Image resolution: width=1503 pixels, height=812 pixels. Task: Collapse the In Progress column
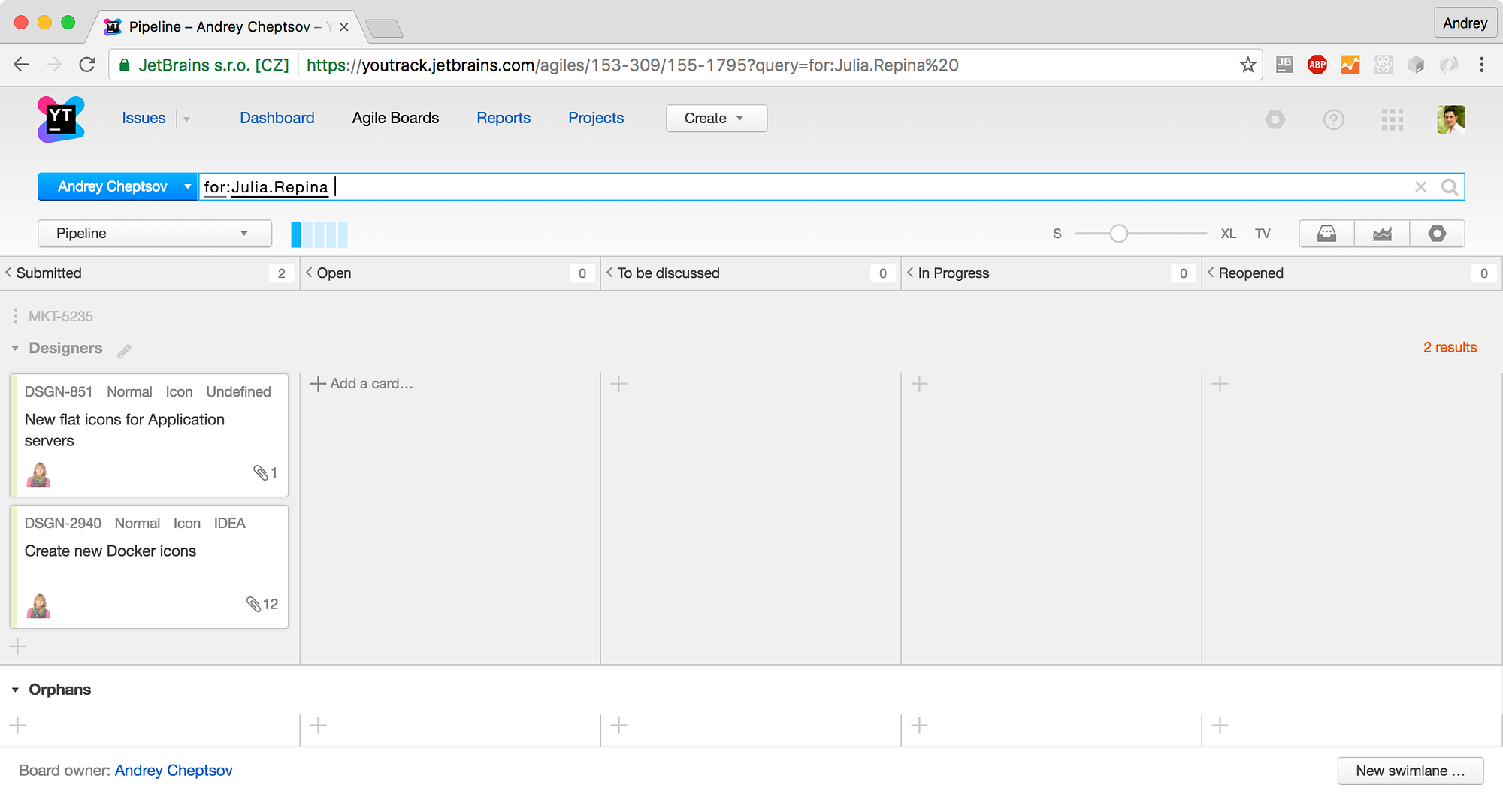pos(910,273)
